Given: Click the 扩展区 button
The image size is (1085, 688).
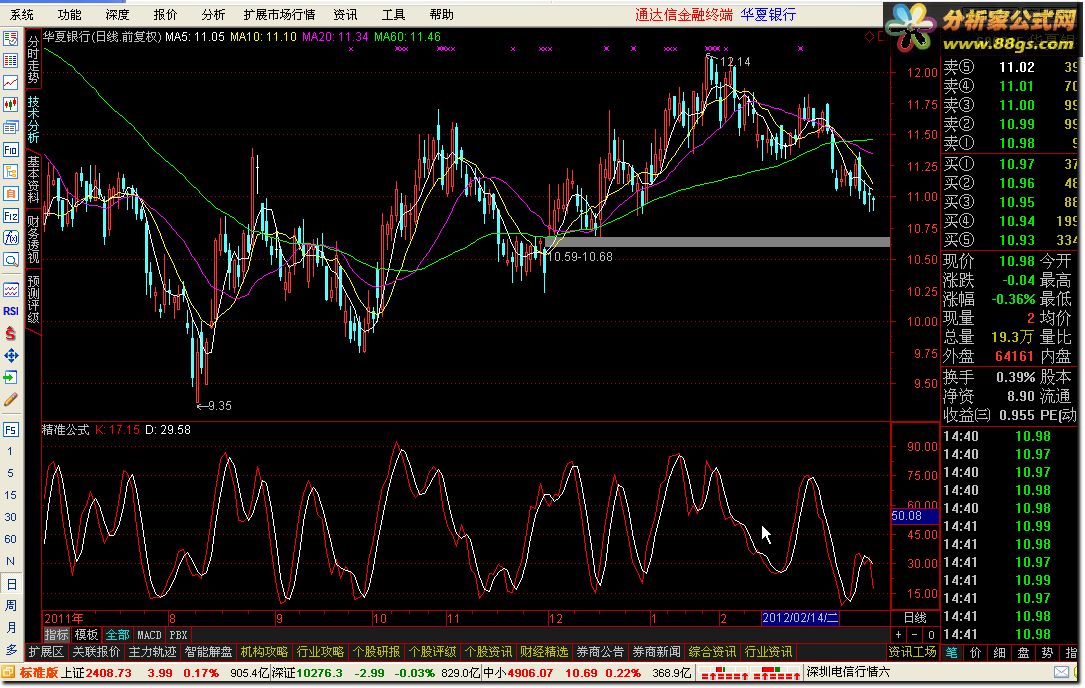Looking at the screenshot, I should (46, 652).
